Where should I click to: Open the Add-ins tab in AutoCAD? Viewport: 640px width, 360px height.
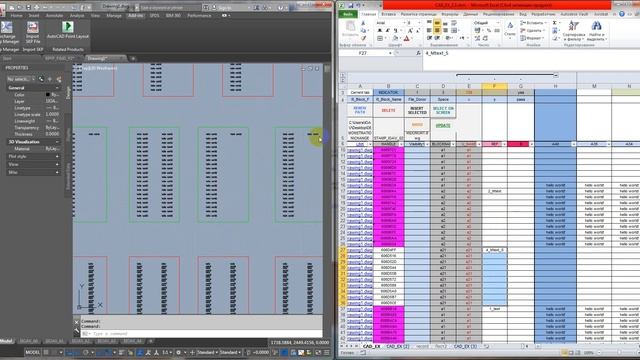[135, 16]
